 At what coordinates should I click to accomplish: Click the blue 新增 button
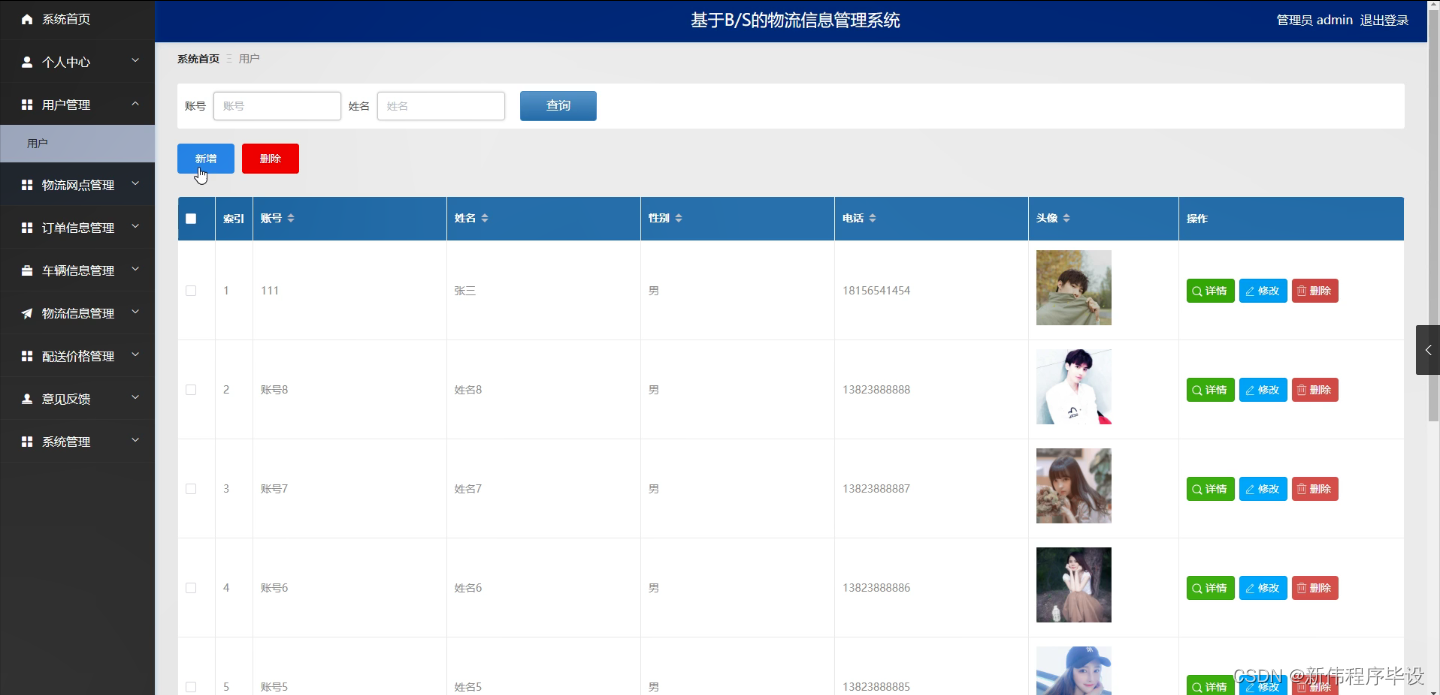(206, 159)
